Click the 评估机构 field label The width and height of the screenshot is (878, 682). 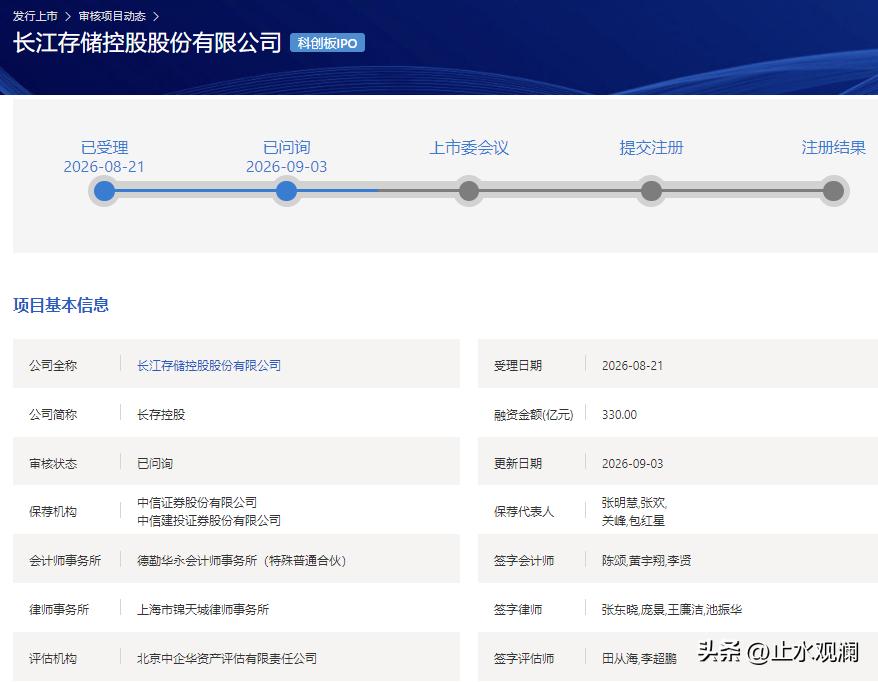53,658
